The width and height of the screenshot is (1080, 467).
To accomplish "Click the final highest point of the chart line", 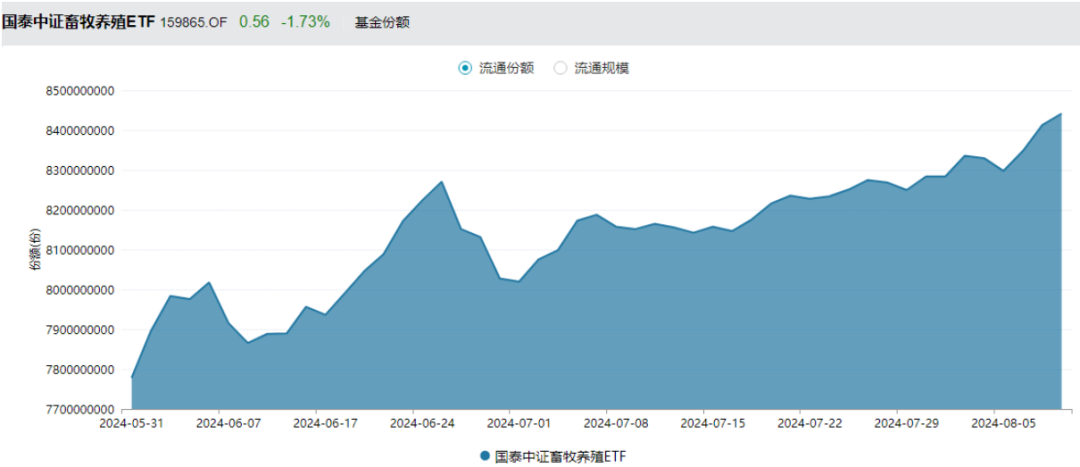I will [x=1061, y=114].
